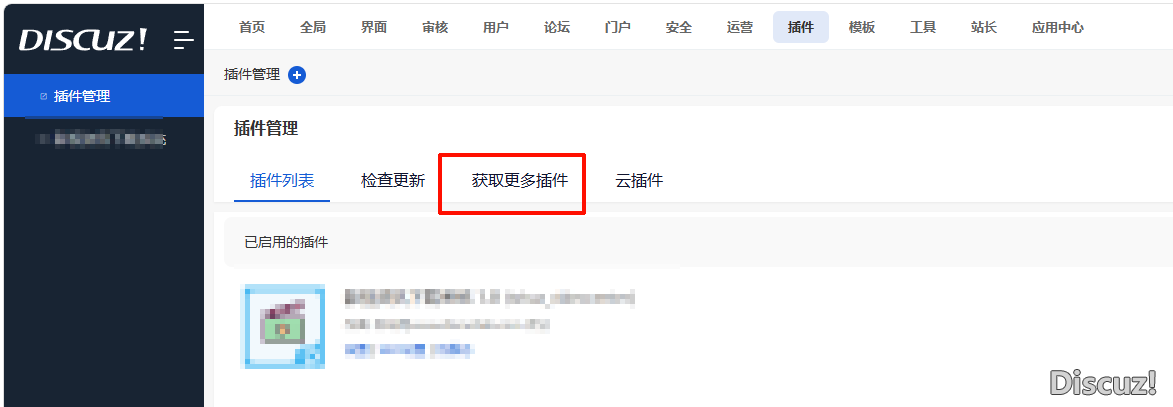Click the Discuz! logo in sidebar
1173x407 pixels.
(83, 40)
